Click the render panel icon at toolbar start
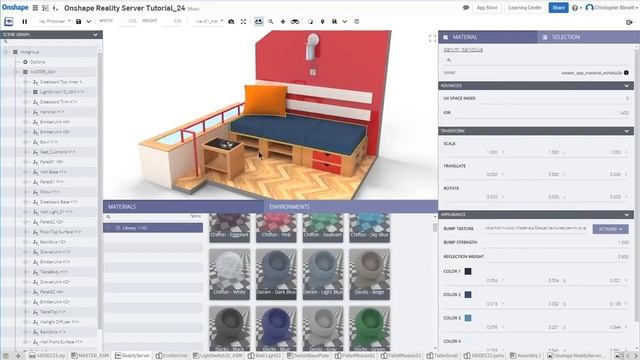 coord(9,22)
